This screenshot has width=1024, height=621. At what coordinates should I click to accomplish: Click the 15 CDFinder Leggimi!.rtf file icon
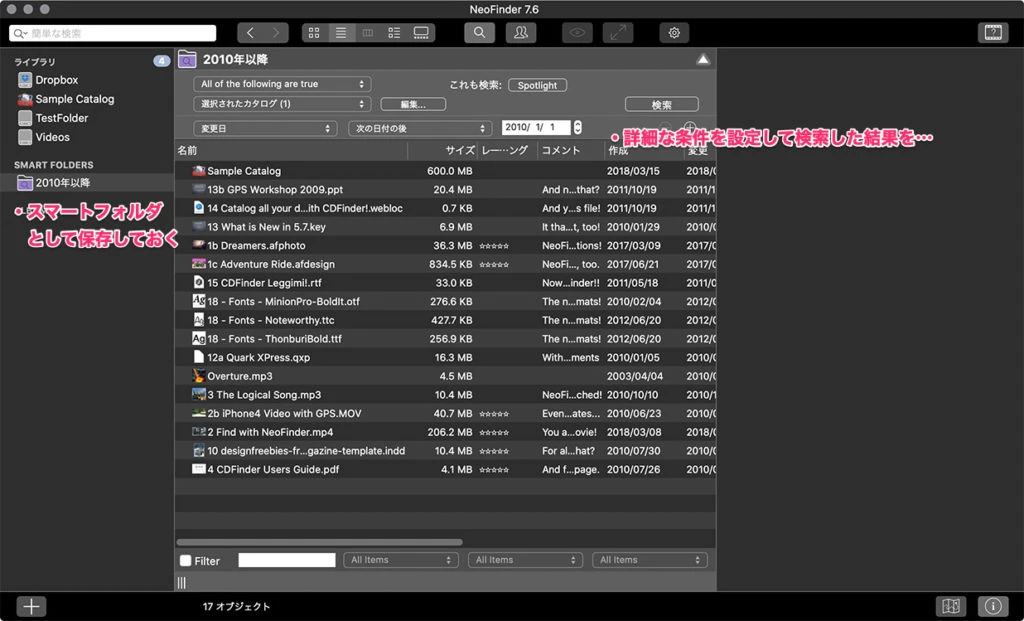(199, 283)
